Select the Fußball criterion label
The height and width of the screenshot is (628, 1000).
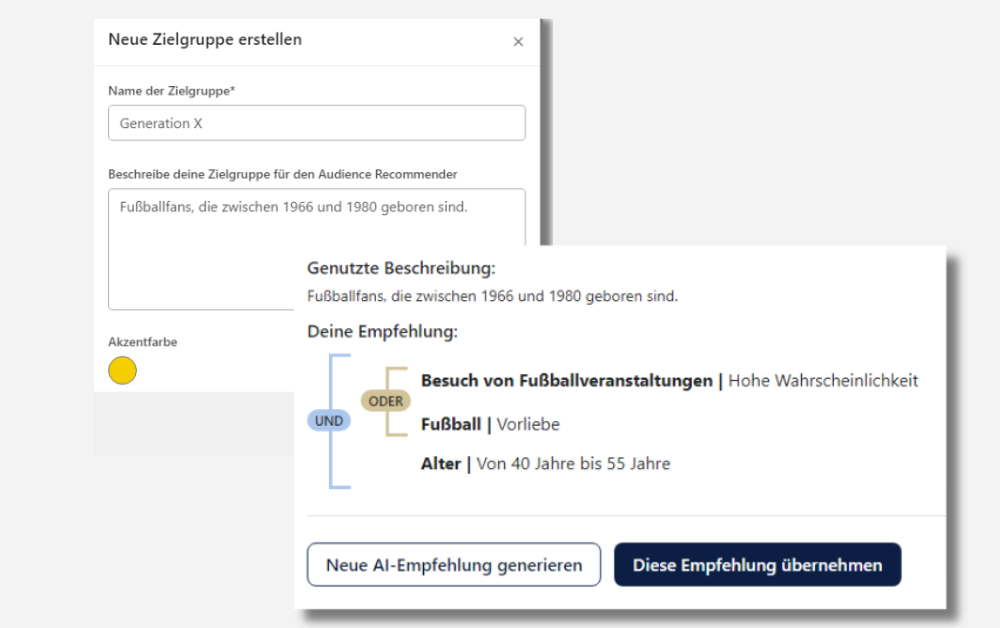451,424
